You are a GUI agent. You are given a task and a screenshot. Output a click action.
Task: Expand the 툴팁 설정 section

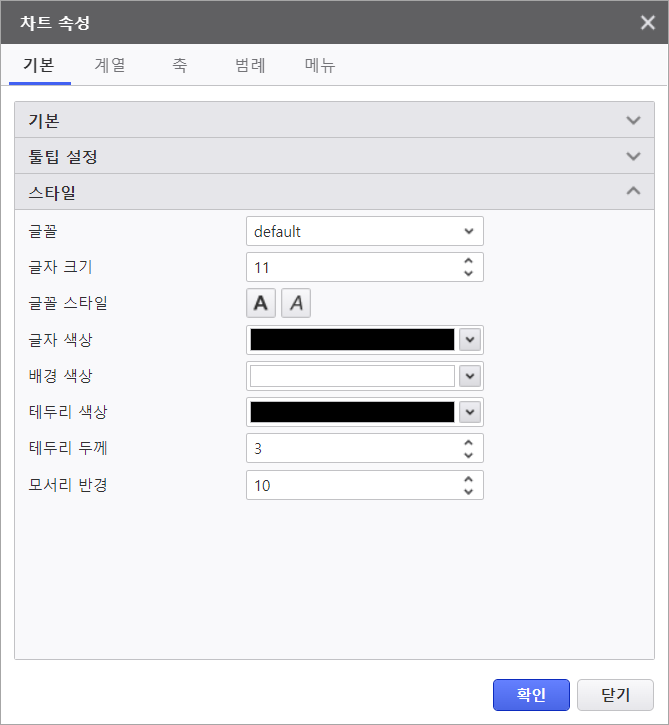[x=632, y=157]
